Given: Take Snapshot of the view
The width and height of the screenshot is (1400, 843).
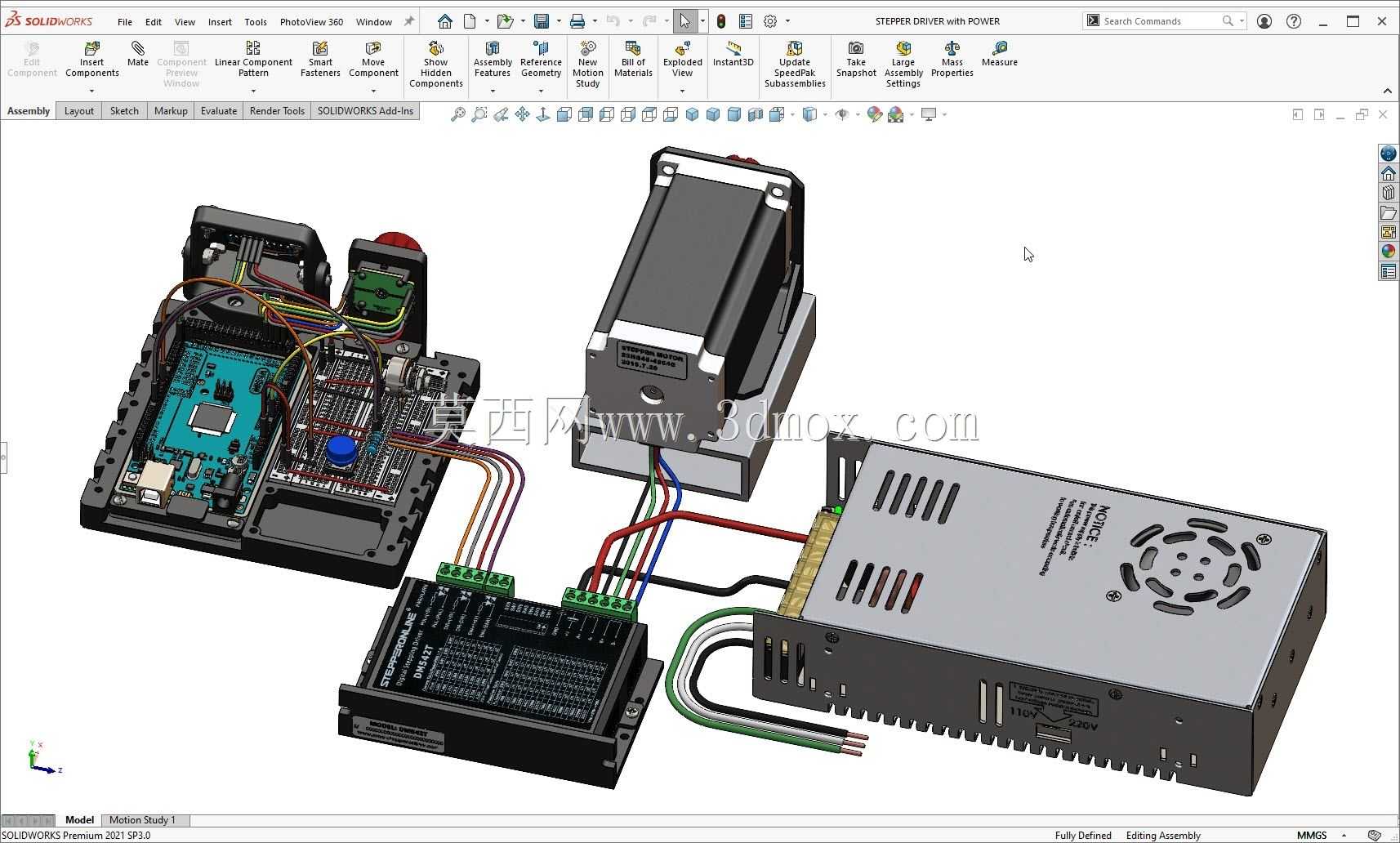Looking at the screenshot, I should point(856,59).
